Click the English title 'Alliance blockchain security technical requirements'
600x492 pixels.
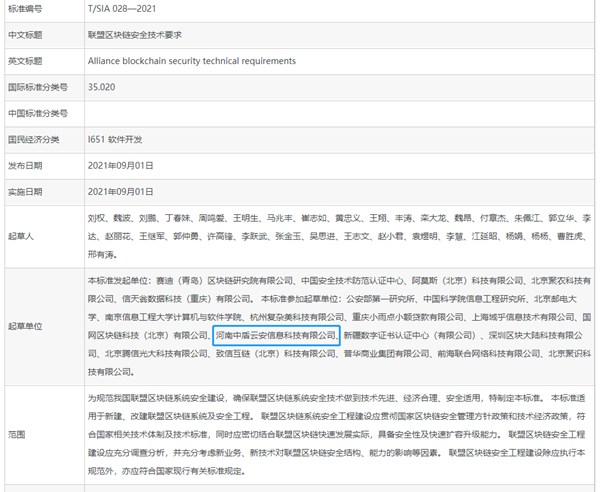point(192,61)
